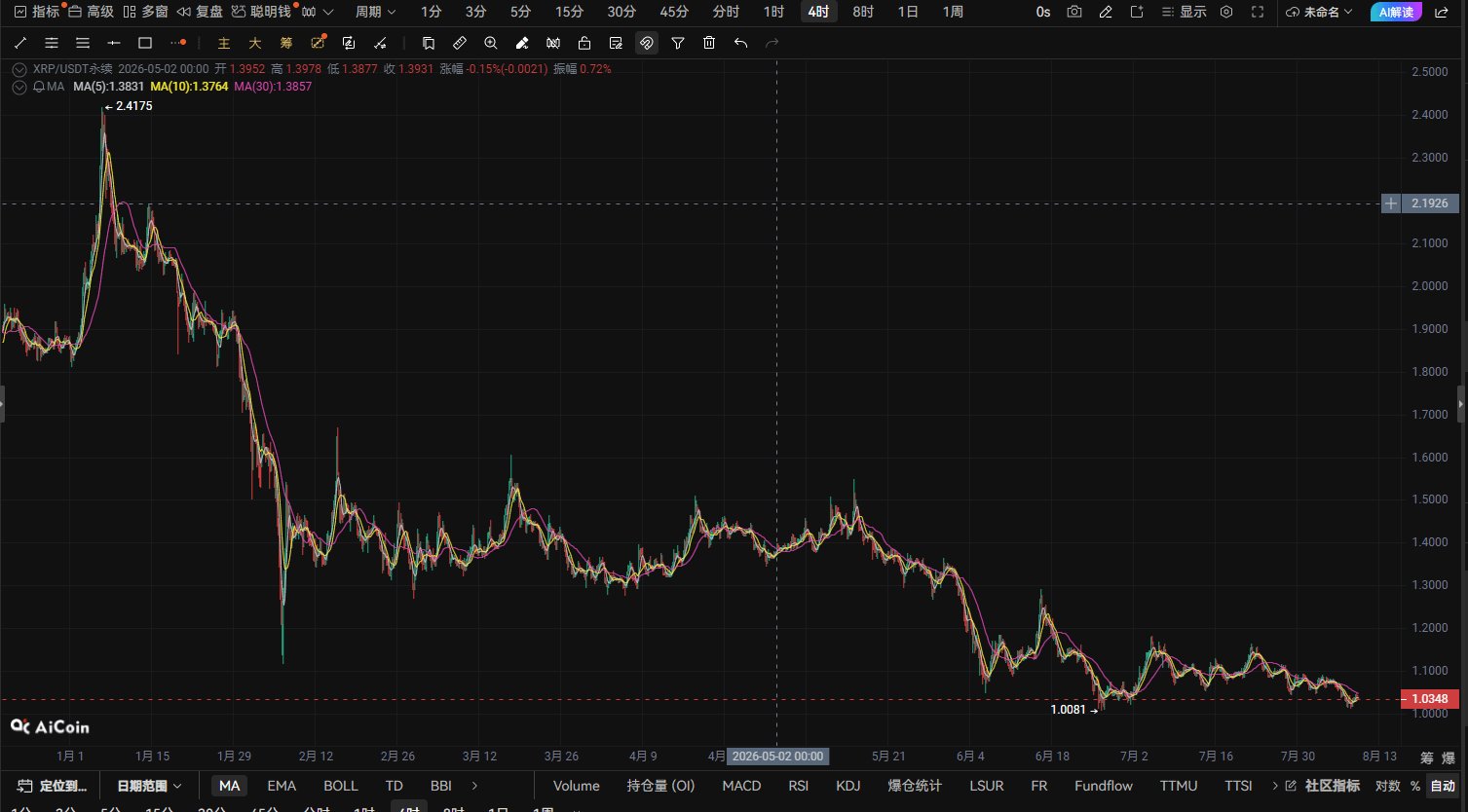Expand more main indicators arrow after BBI

click(474, 786)
